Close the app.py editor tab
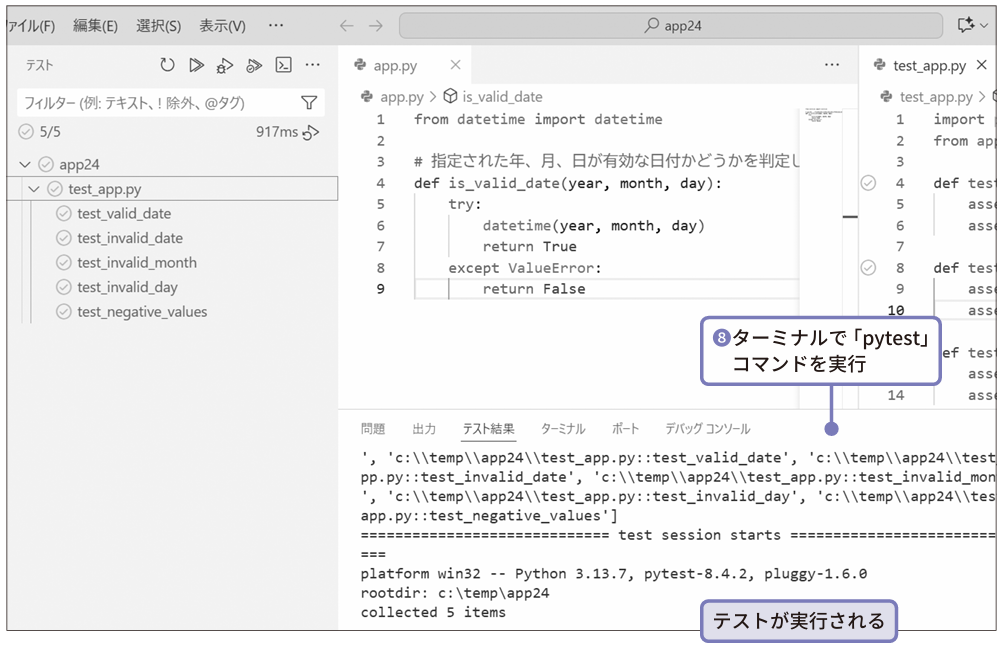Viewport: 1004px width, 649px height. coord(455,65)
